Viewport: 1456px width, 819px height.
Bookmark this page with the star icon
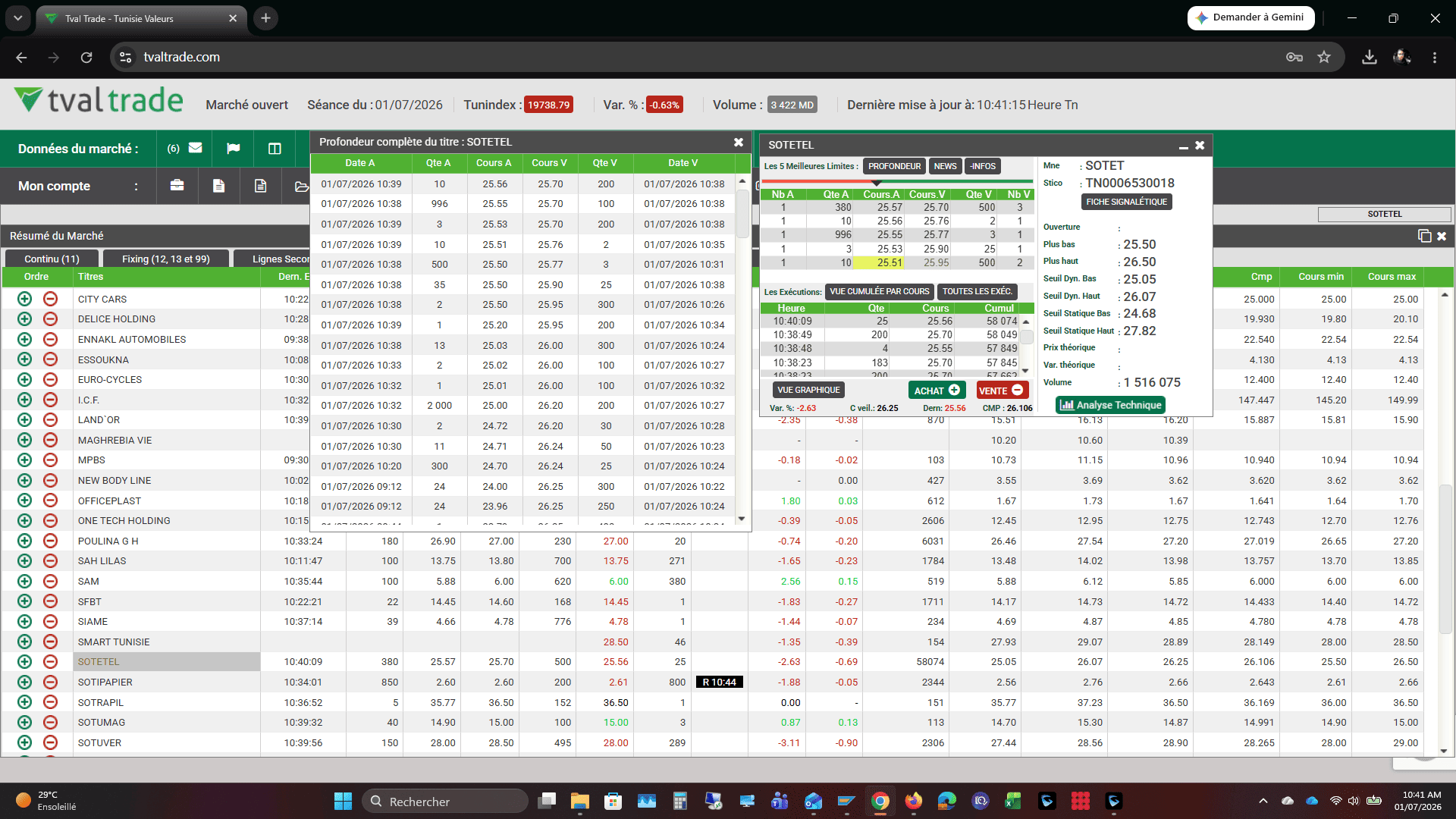pos(1324,57)
